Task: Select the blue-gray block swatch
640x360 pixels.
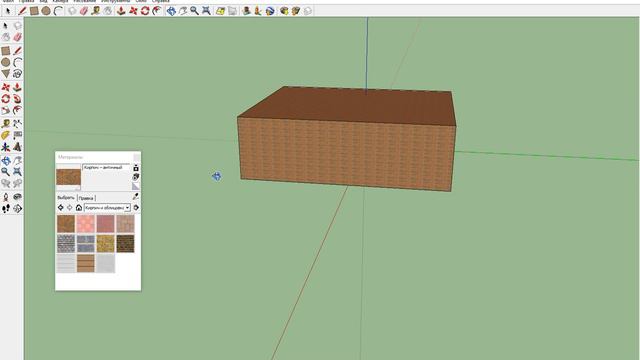Action: click(x=86, y=244)
